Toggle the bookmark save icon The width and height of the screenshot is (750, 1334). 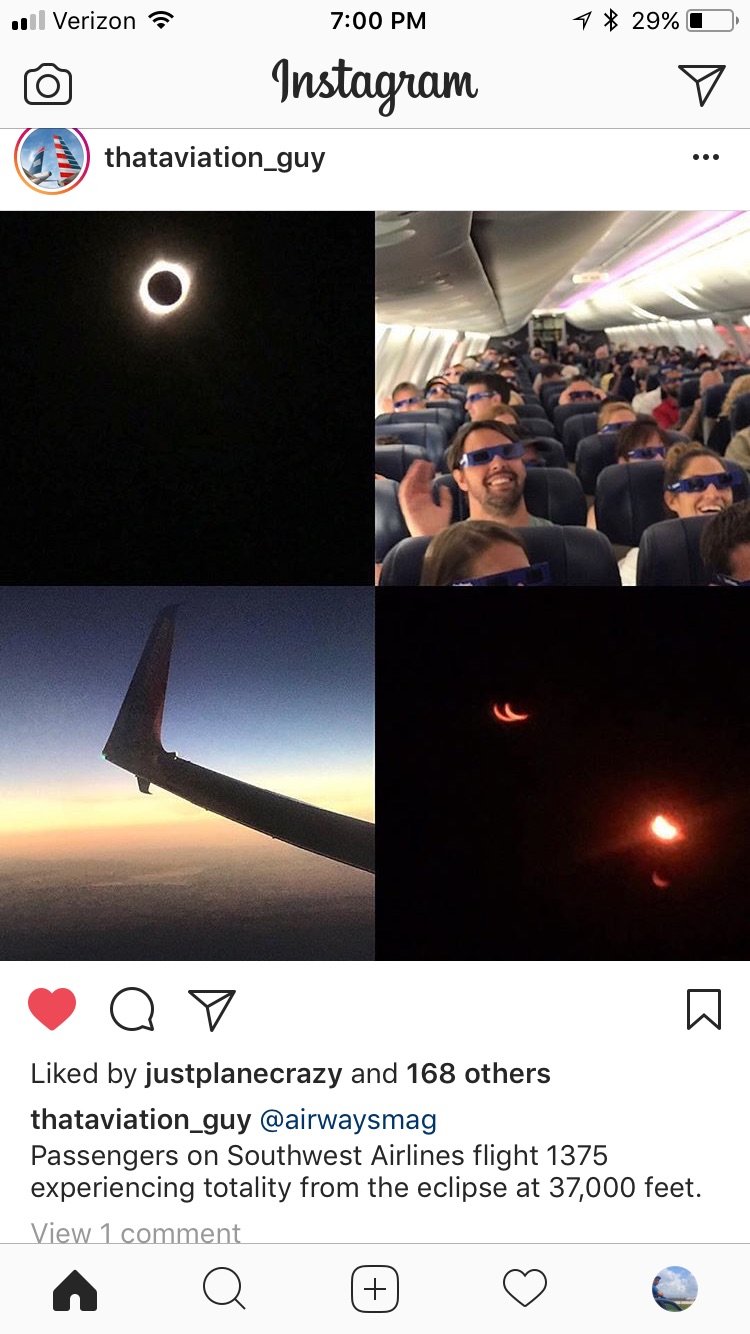point(704,1009)
